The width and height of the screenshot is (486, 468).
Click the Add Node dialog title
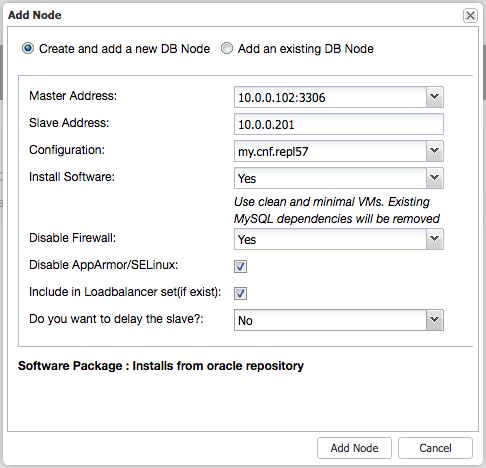click(35, 15)
